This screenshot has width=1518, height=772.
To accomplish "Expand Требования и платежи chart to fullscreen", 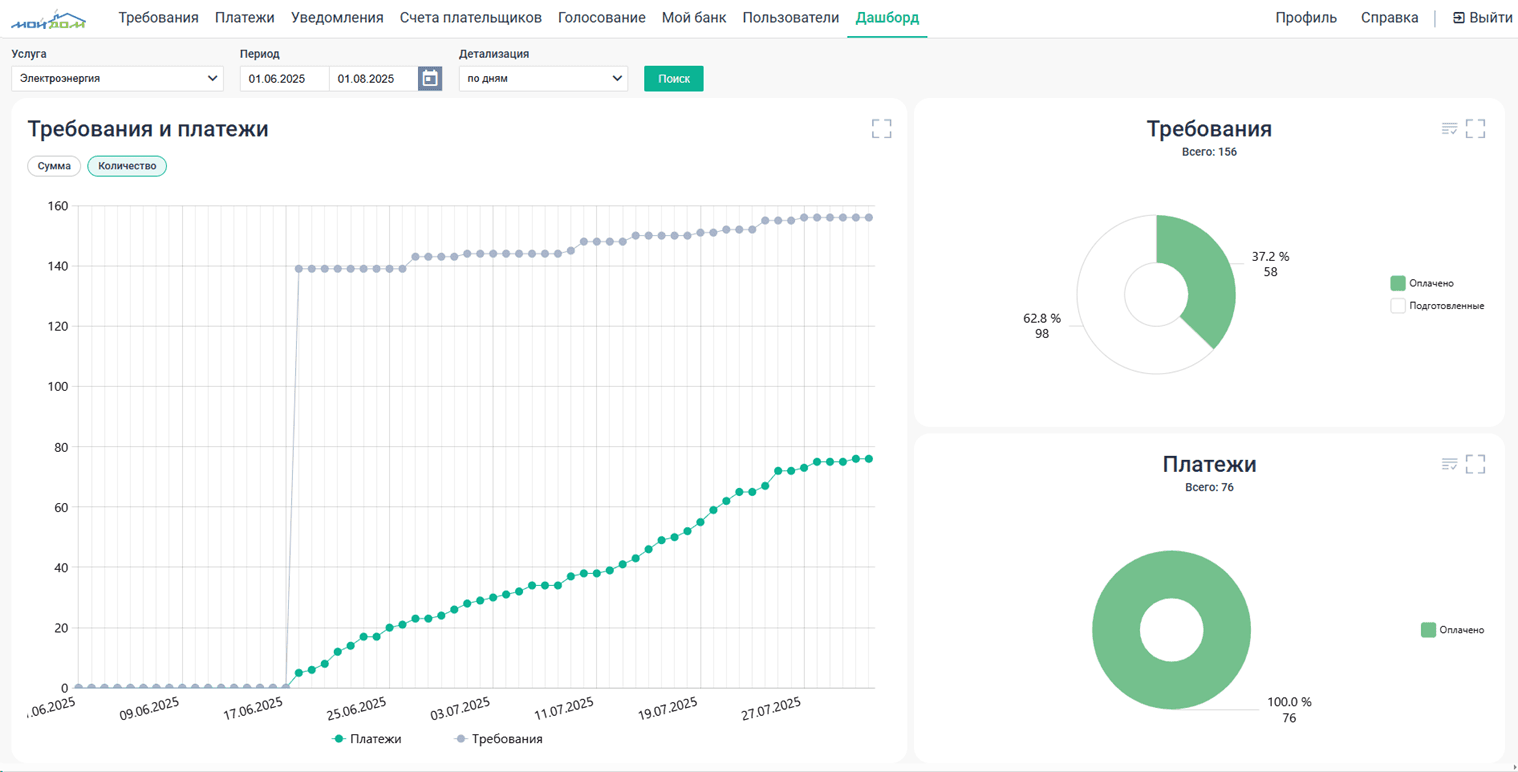I will pos(881,129).
